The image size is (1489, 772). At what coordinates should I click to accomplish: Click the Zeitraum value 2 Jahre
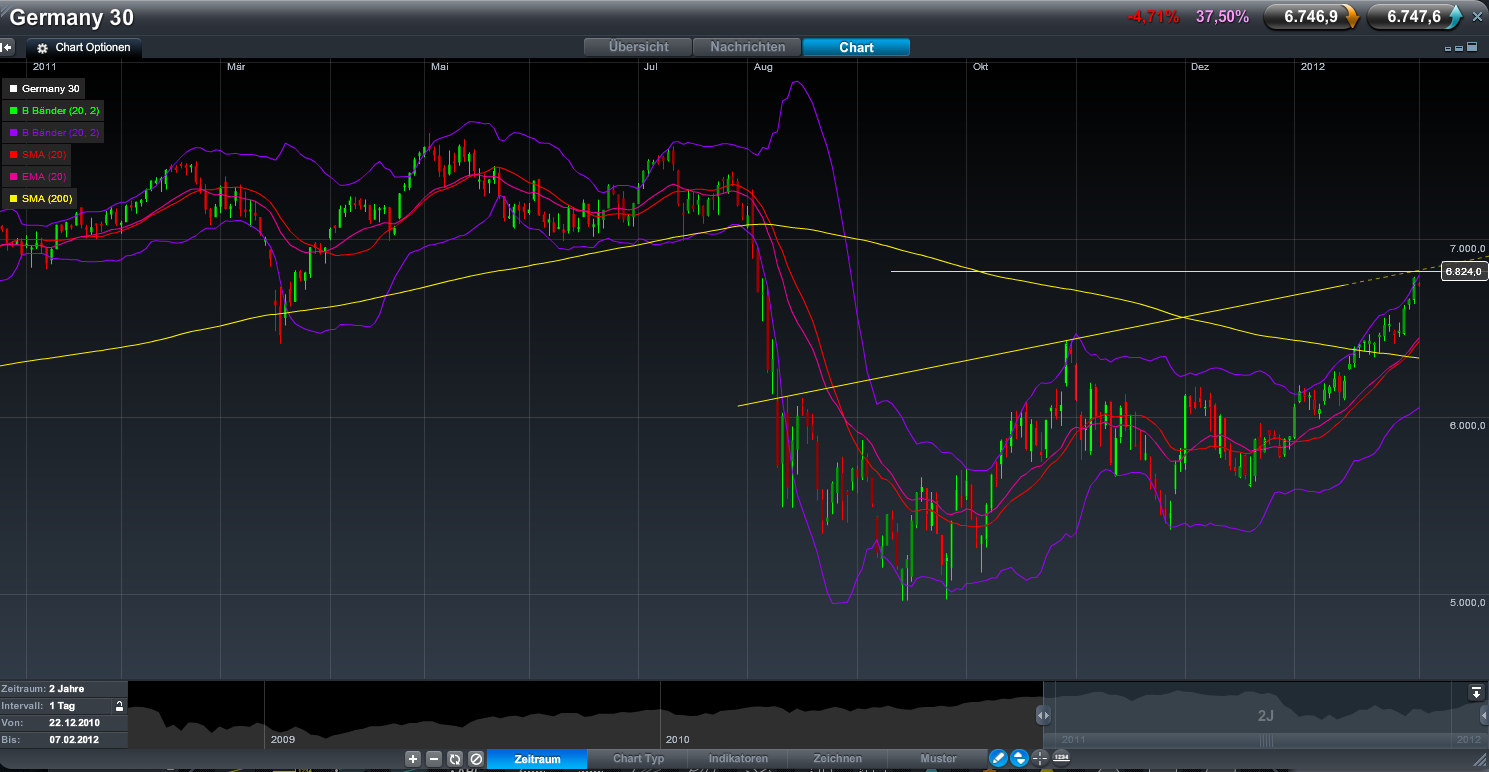[x=66, y=689]
